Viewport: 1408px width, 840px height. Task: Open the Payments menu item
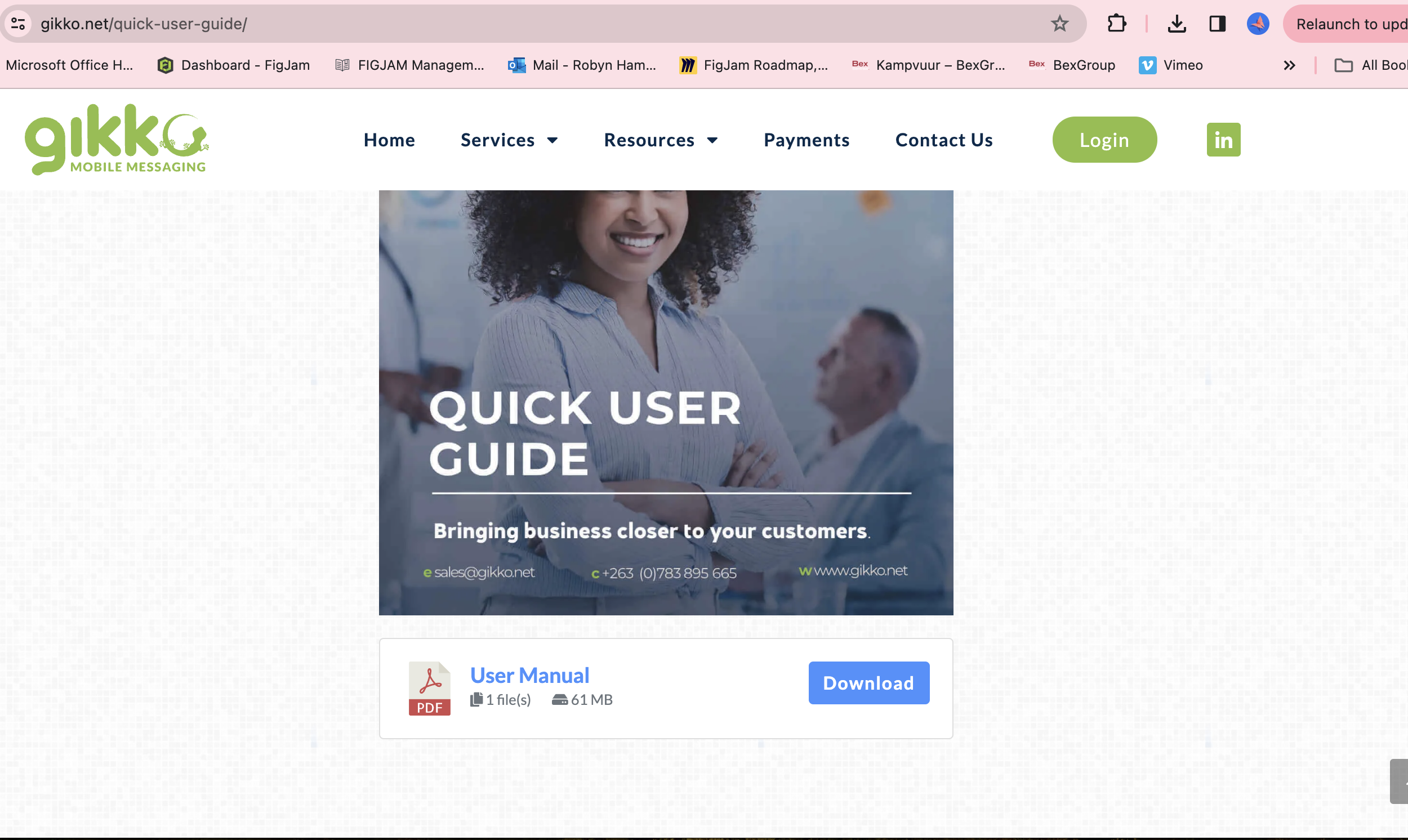pos(806,140)
